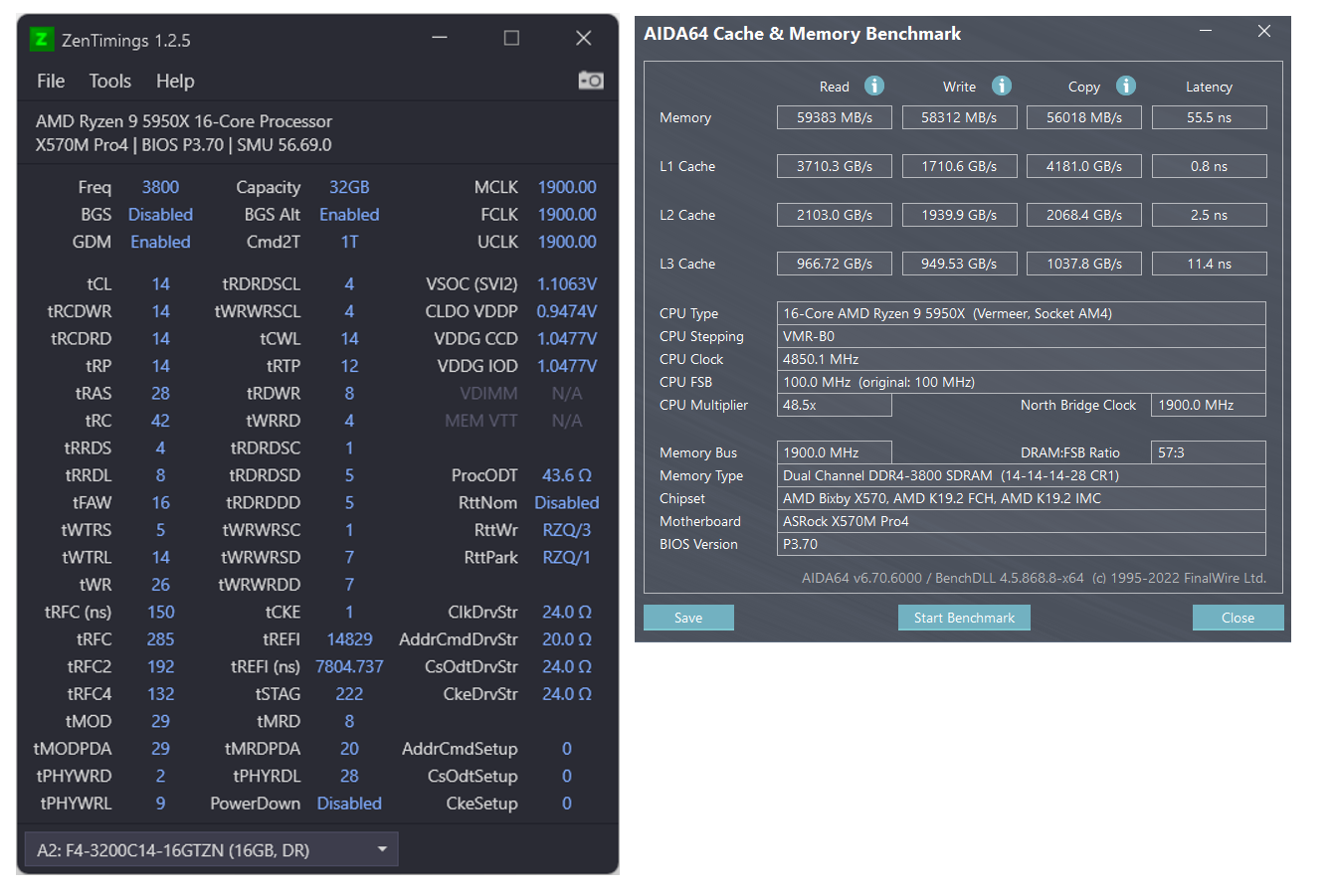Minimize the AIDA64 benchmark window

point(1206,32)
